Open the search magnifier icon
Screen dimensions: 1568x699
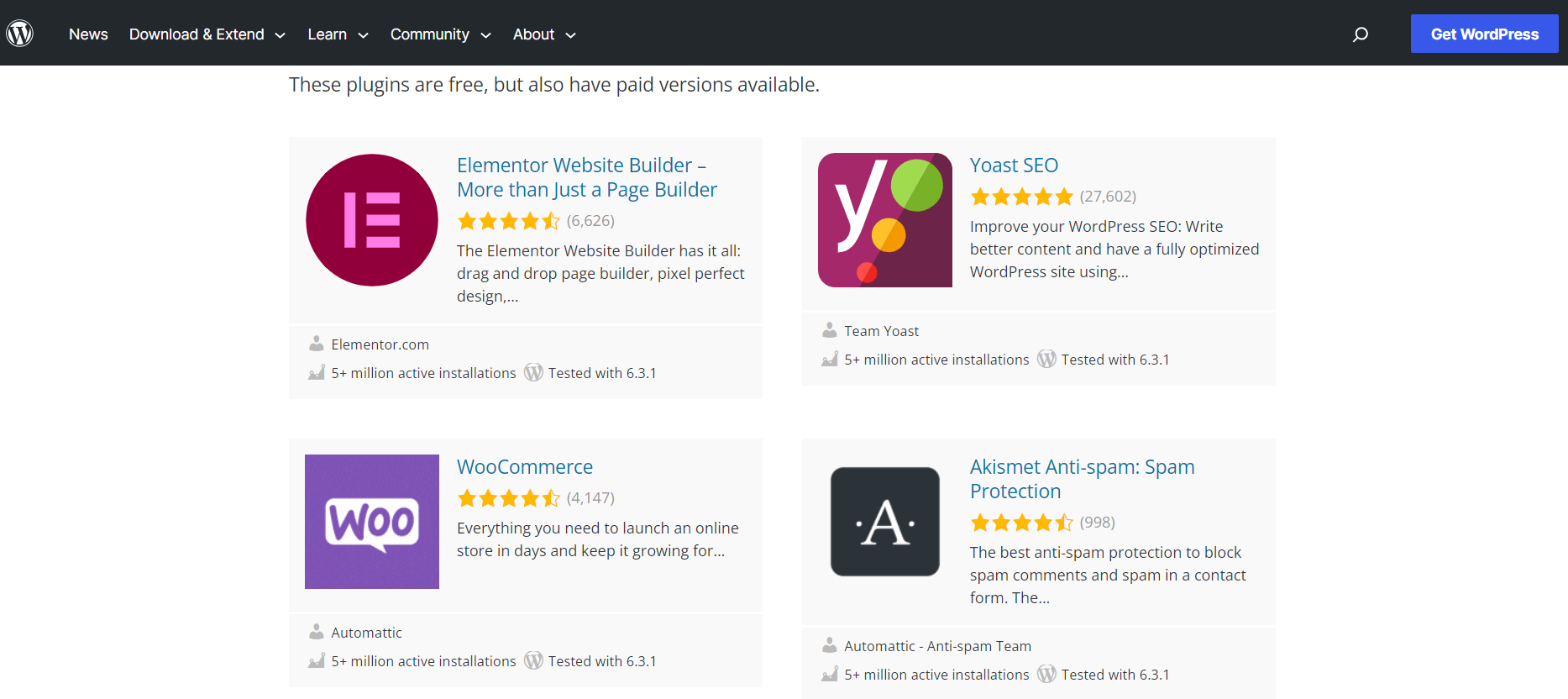pos(1361,34)
